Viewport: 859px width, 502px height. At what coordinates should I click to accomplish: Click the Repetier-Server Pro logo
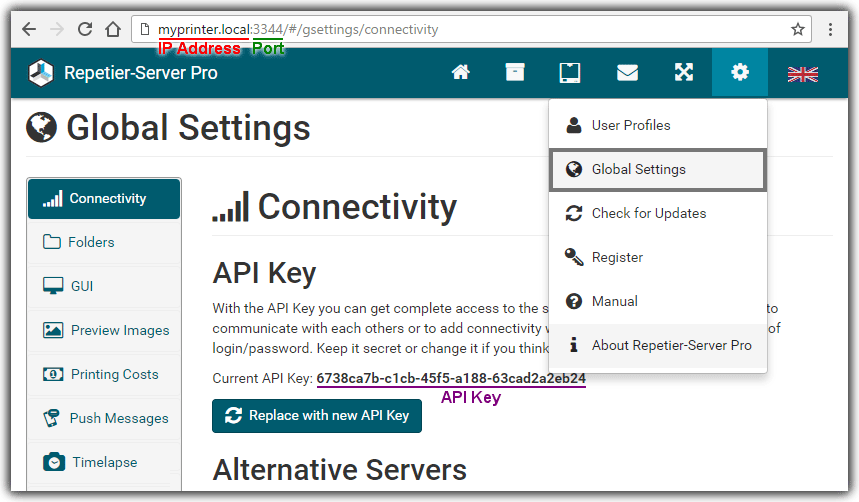[41, 73]
